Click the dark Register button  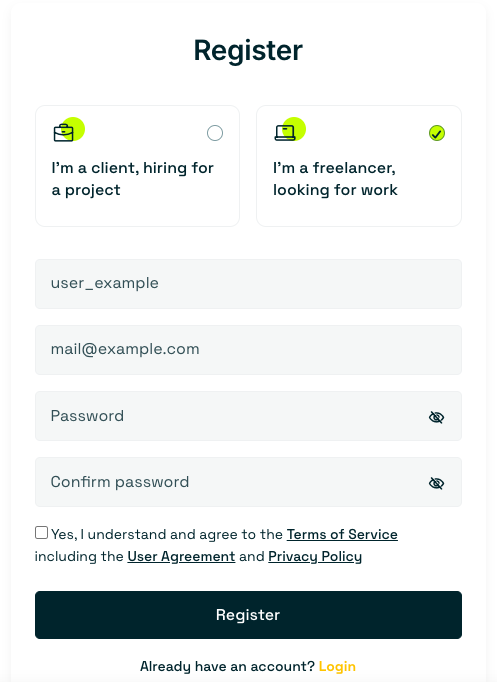click(x=248, y=615)
